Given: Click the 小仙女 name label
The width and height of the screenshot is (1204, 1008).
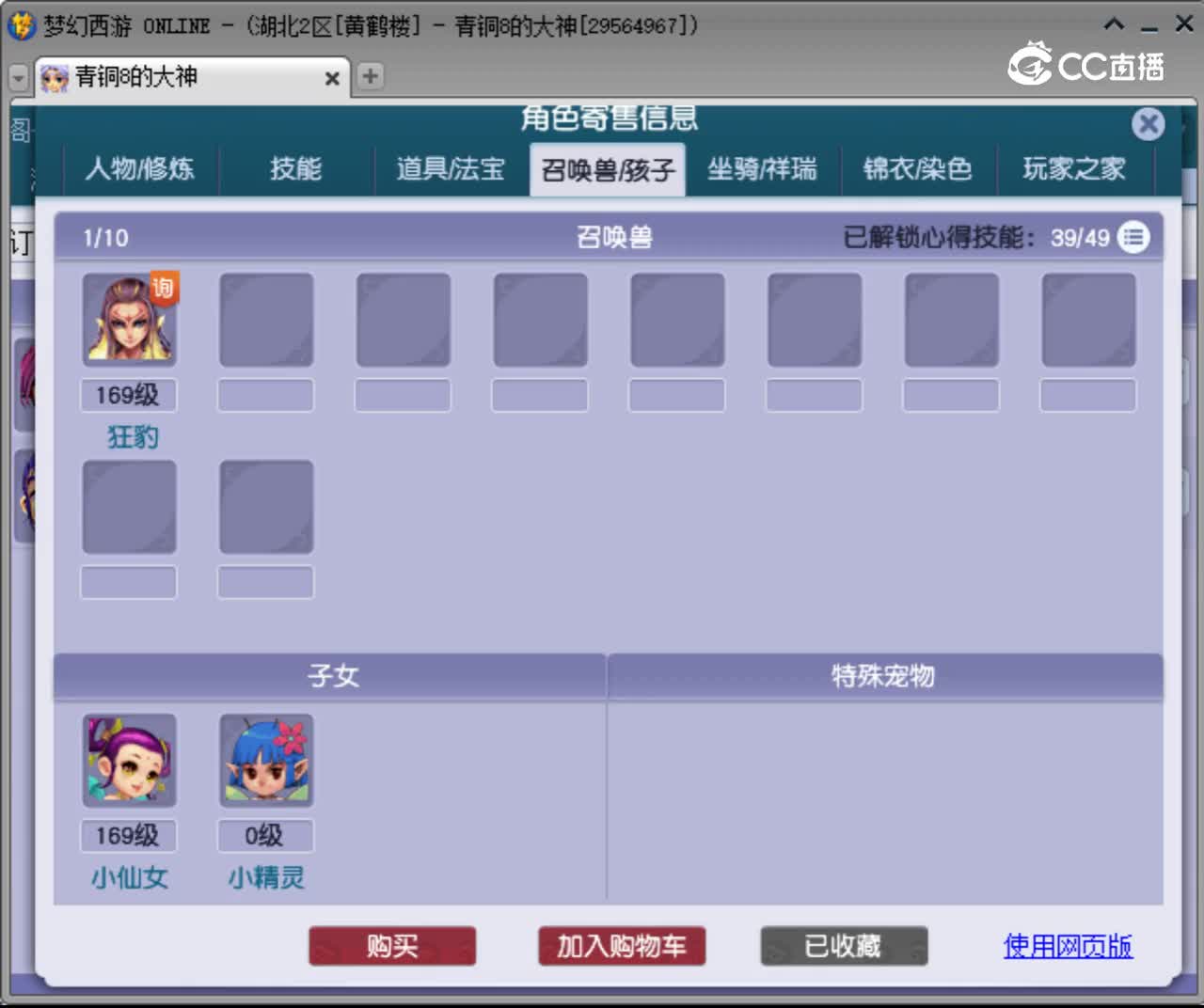Looking at the screenshot, I should click(129, 878).
